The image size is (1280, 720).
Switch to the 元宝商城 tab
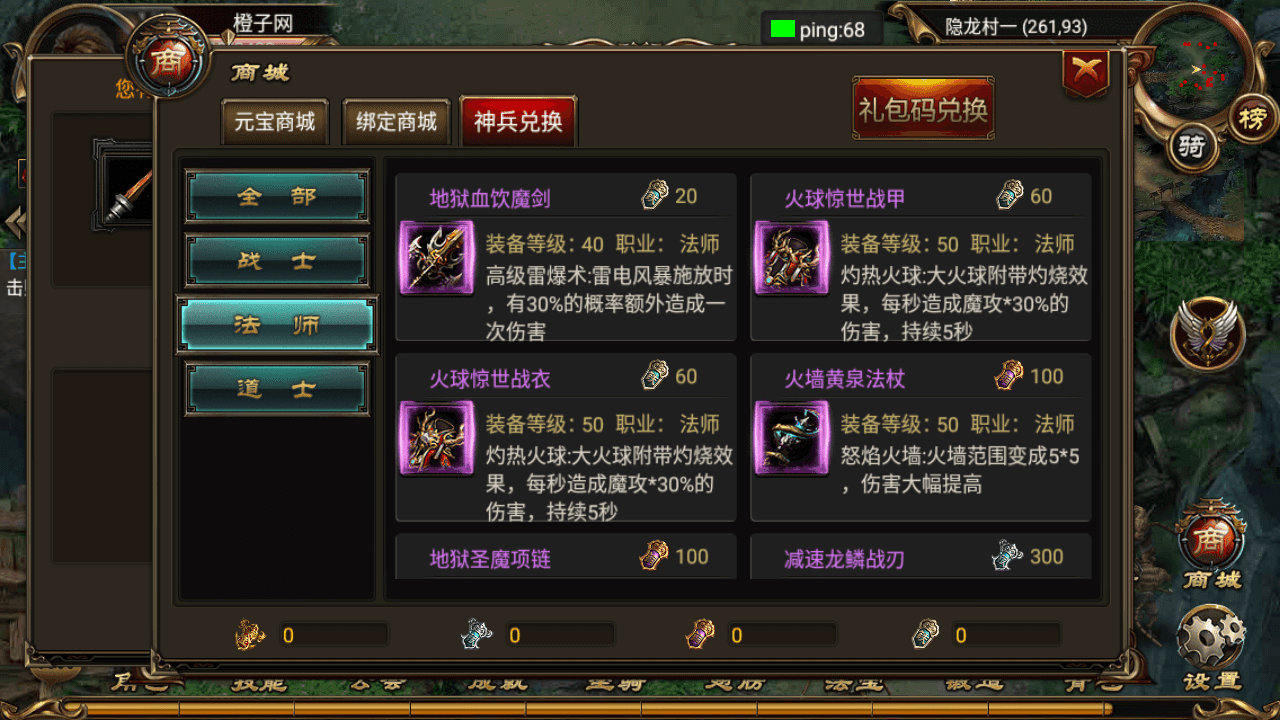coord(275,122)
